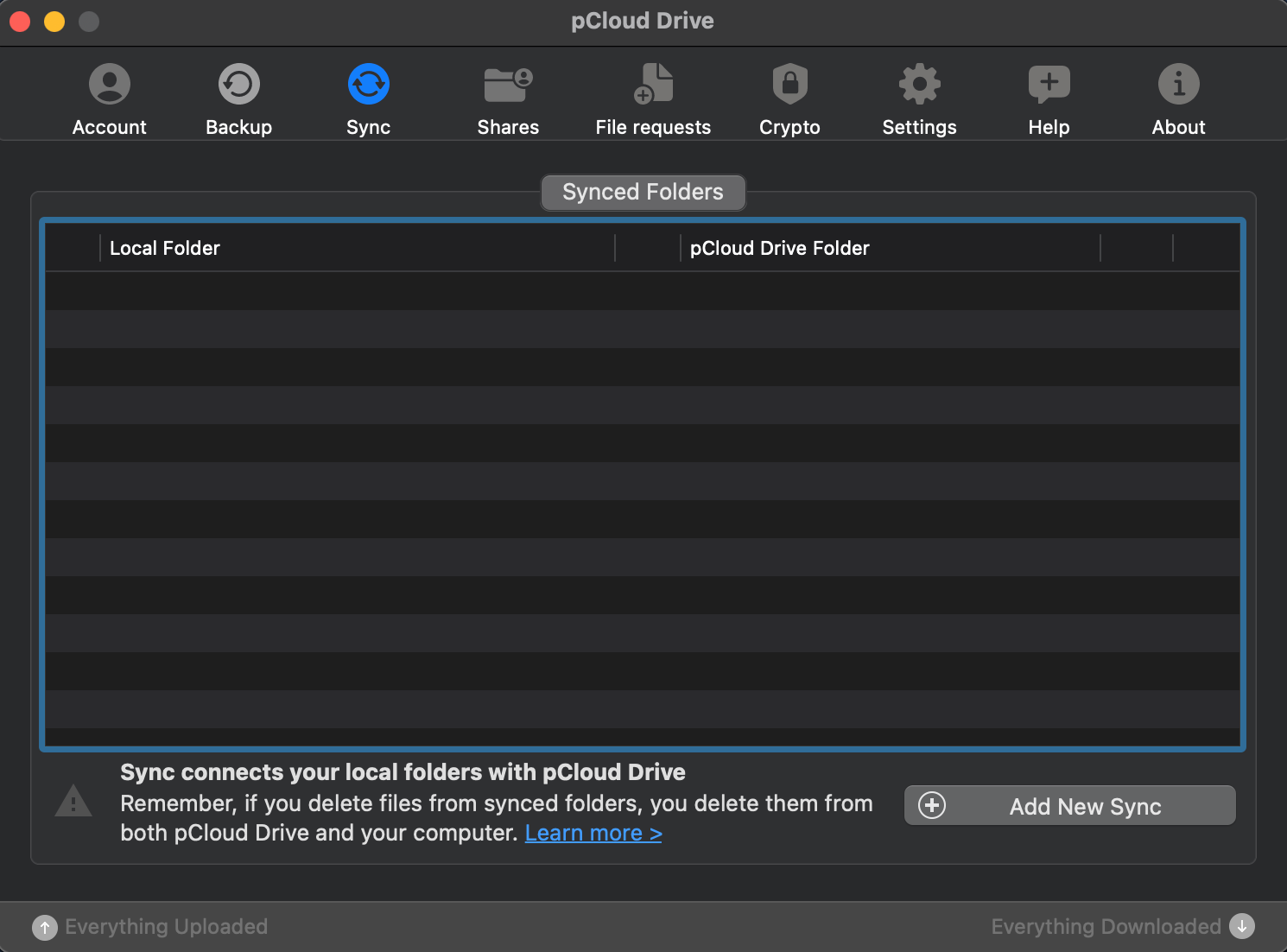Open the Shares folder icon

pyautogui.click(x=508, y=85)
